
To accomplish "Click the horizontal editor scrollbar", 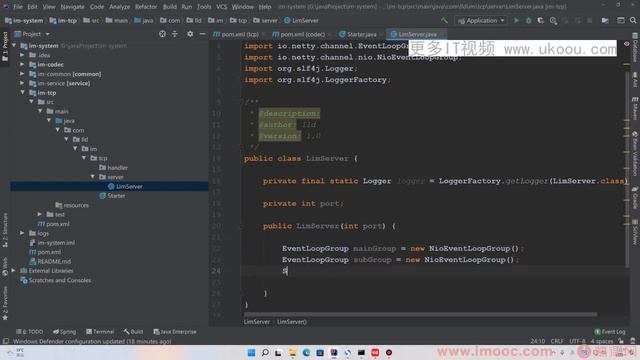I will pos(420,314).
